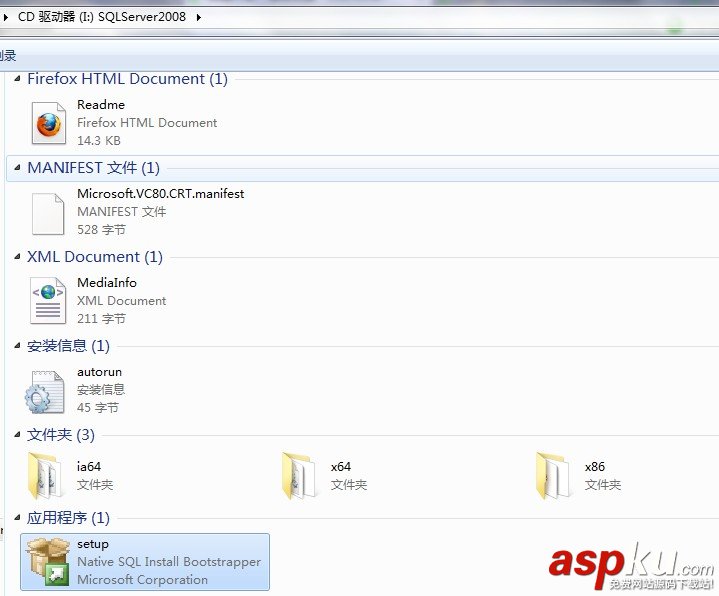Click the 211 字节 size text
719x596 pixels.
coord(101,318)
